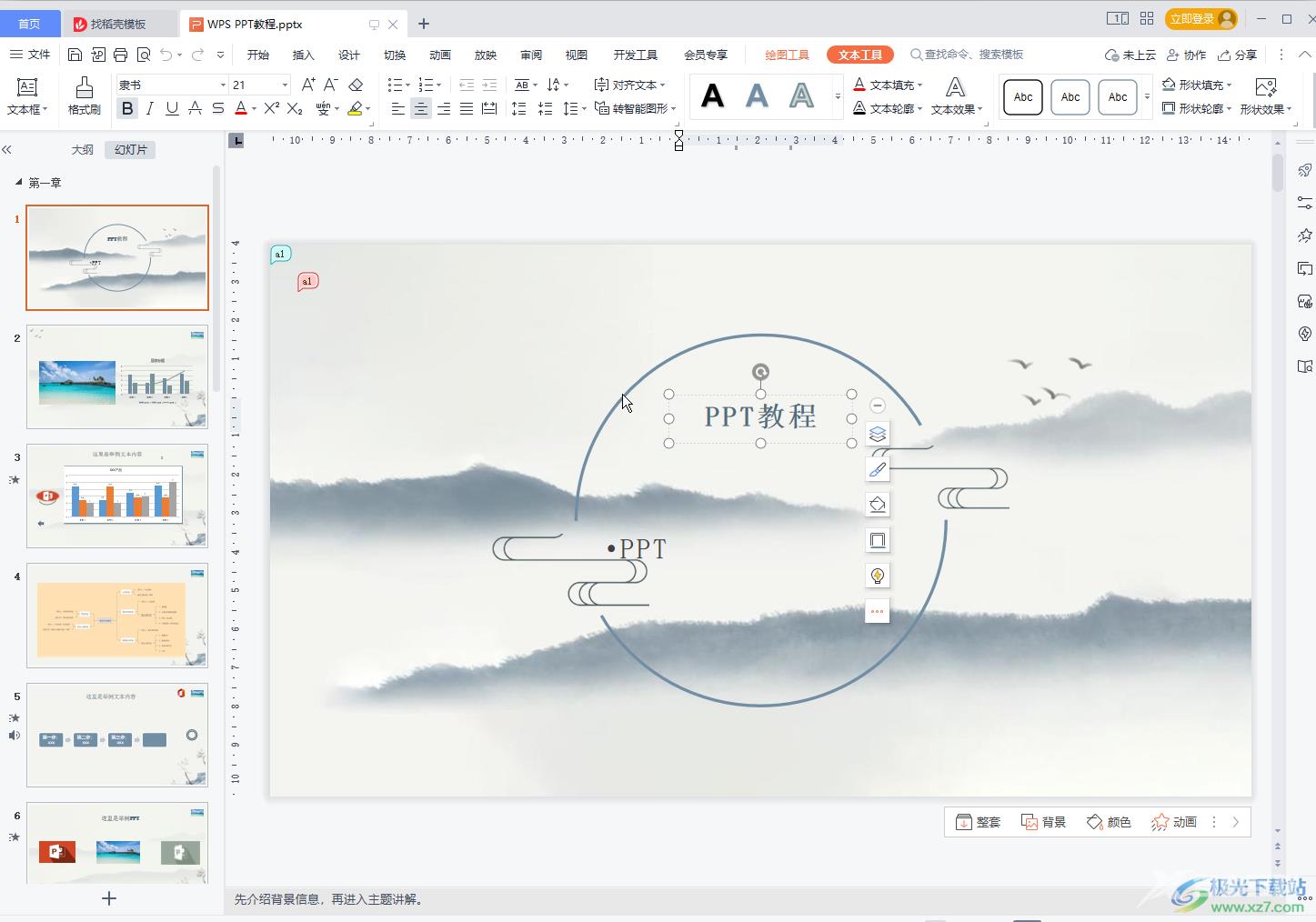The image size is (1316, 922).
Task: Open the 文本填充 text fill dropdown
Action: click(x=888, y=85)
